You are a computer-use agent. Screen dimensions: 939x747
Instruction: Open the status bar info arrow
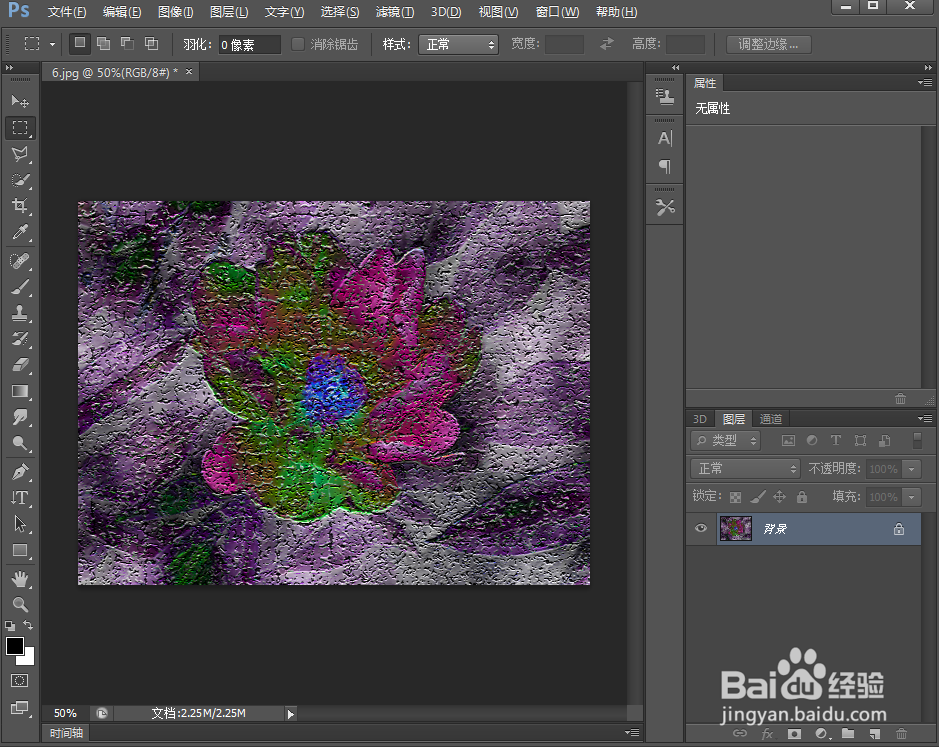coord(290,713)
